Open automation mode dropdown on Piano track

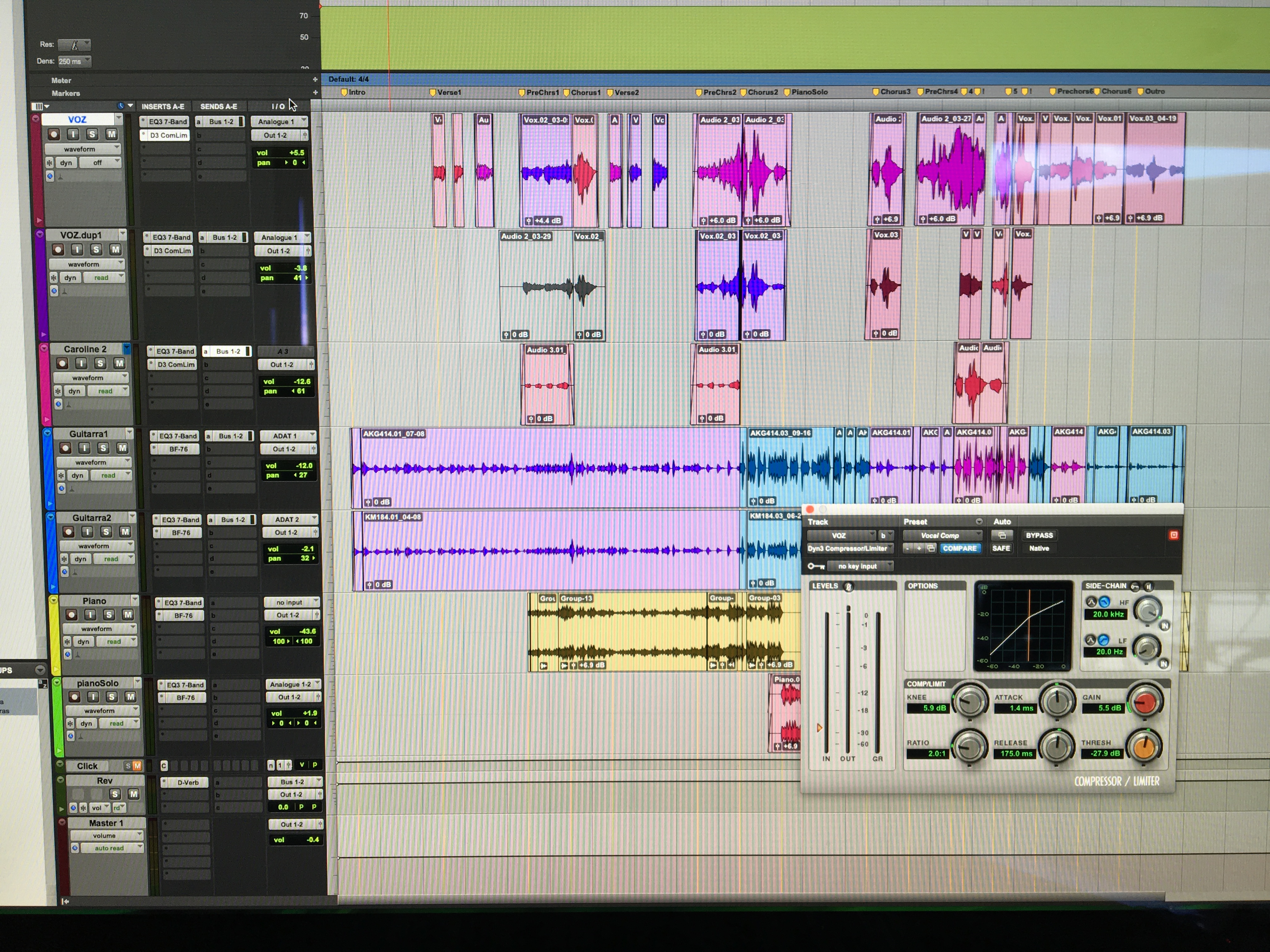coord(115,642)
